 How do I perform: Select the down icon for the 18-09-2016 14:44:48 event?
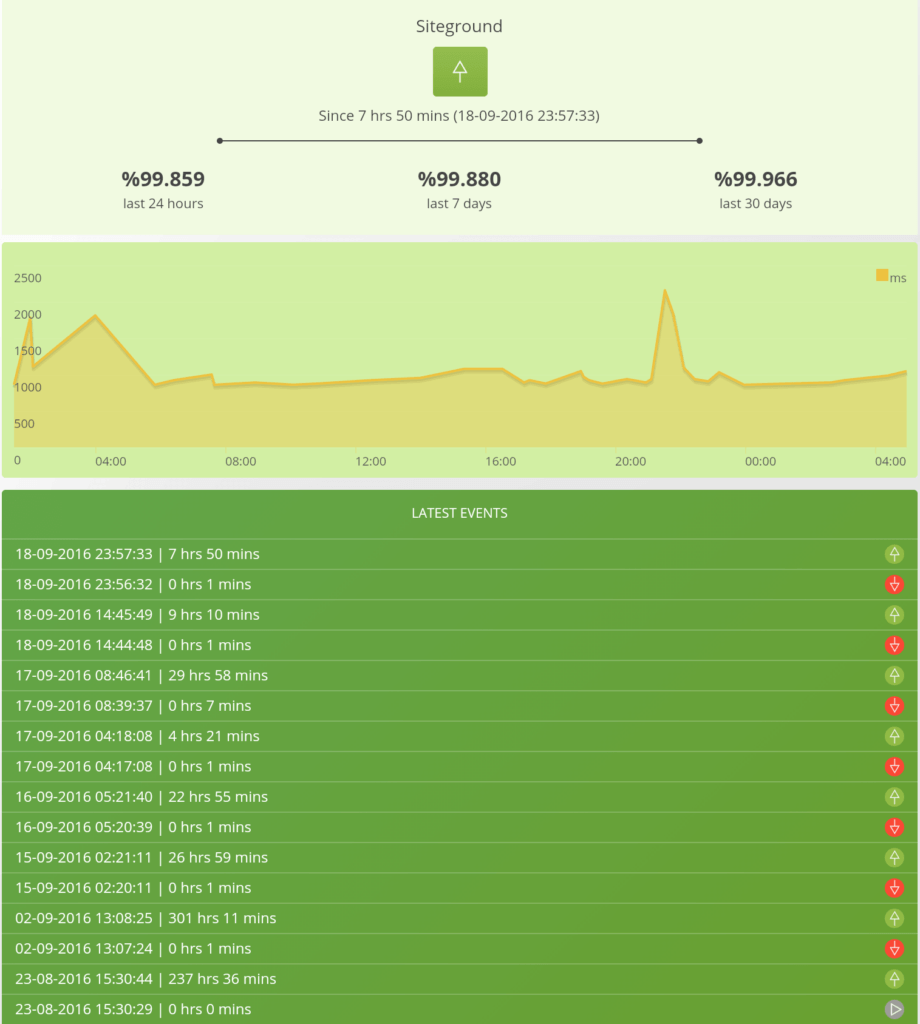(x=895, y=645)
